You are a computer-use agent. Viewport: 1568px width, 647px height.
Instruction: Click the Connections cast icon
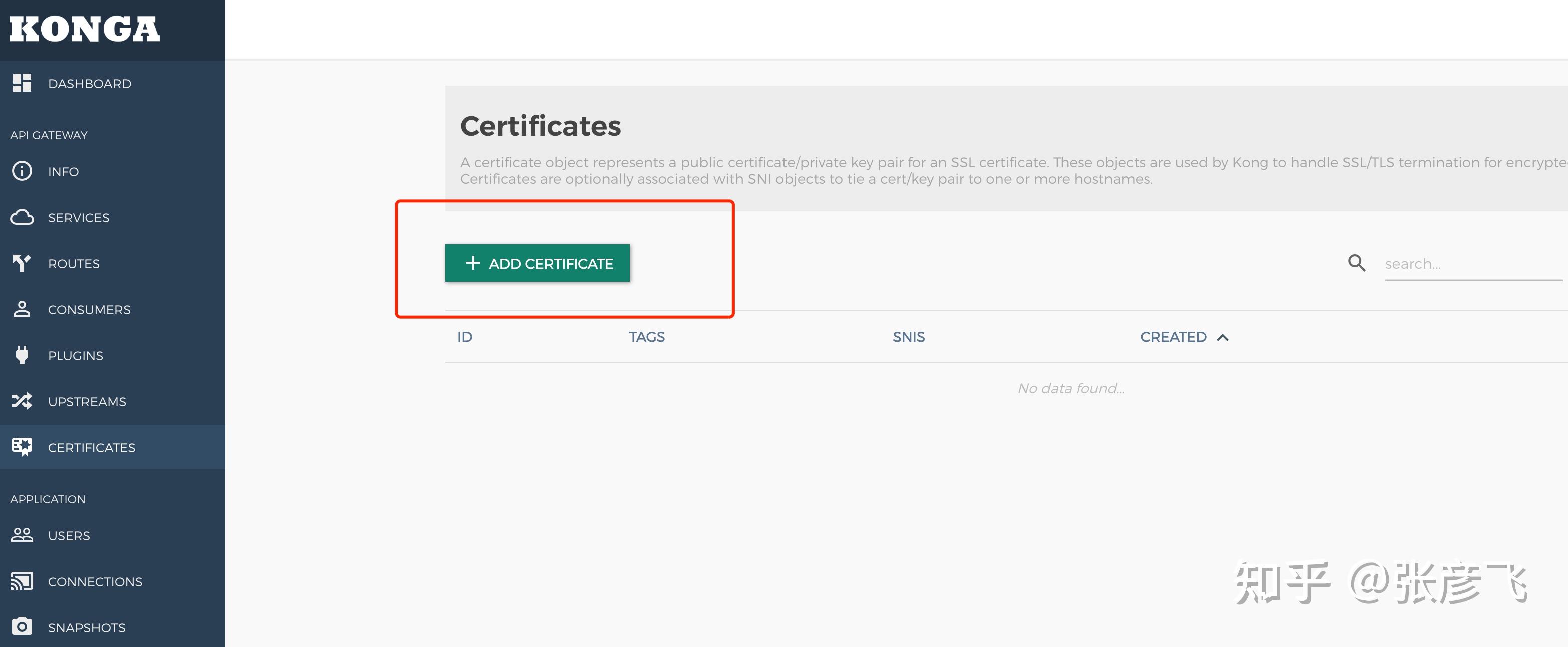point(22,581)
